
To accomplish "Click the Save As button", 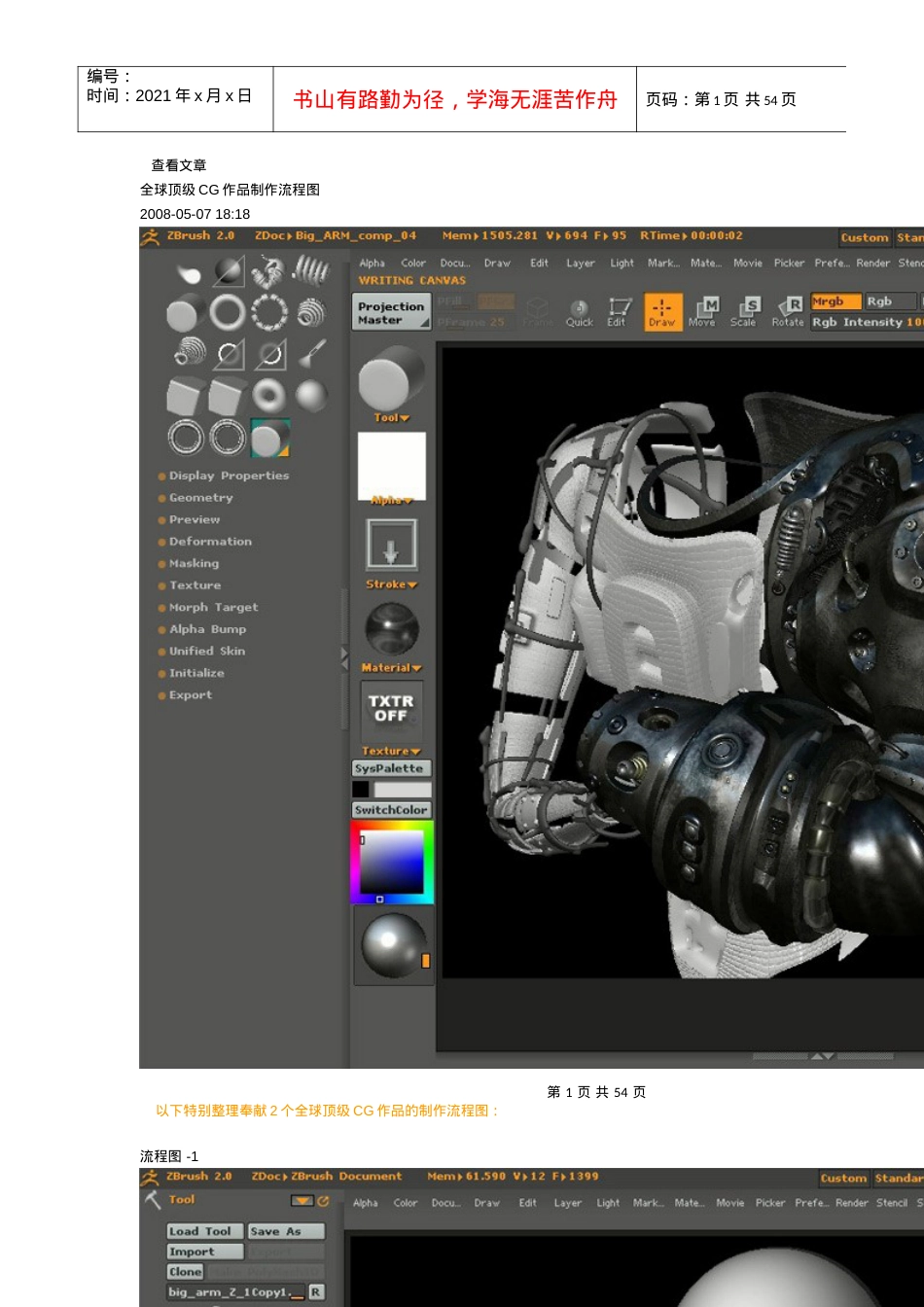I will pyautogui.click(x=286, y=1231).
